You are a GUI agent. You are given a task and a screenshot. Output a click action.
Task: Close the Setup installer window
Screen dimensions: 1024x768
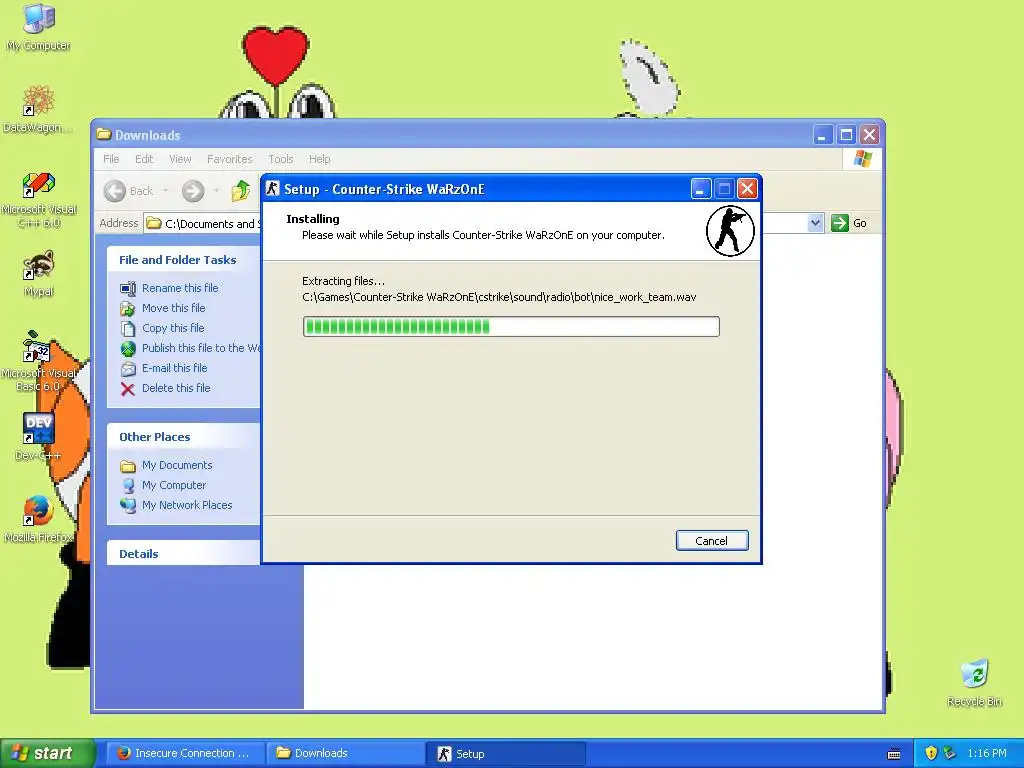tap(747, 189)
